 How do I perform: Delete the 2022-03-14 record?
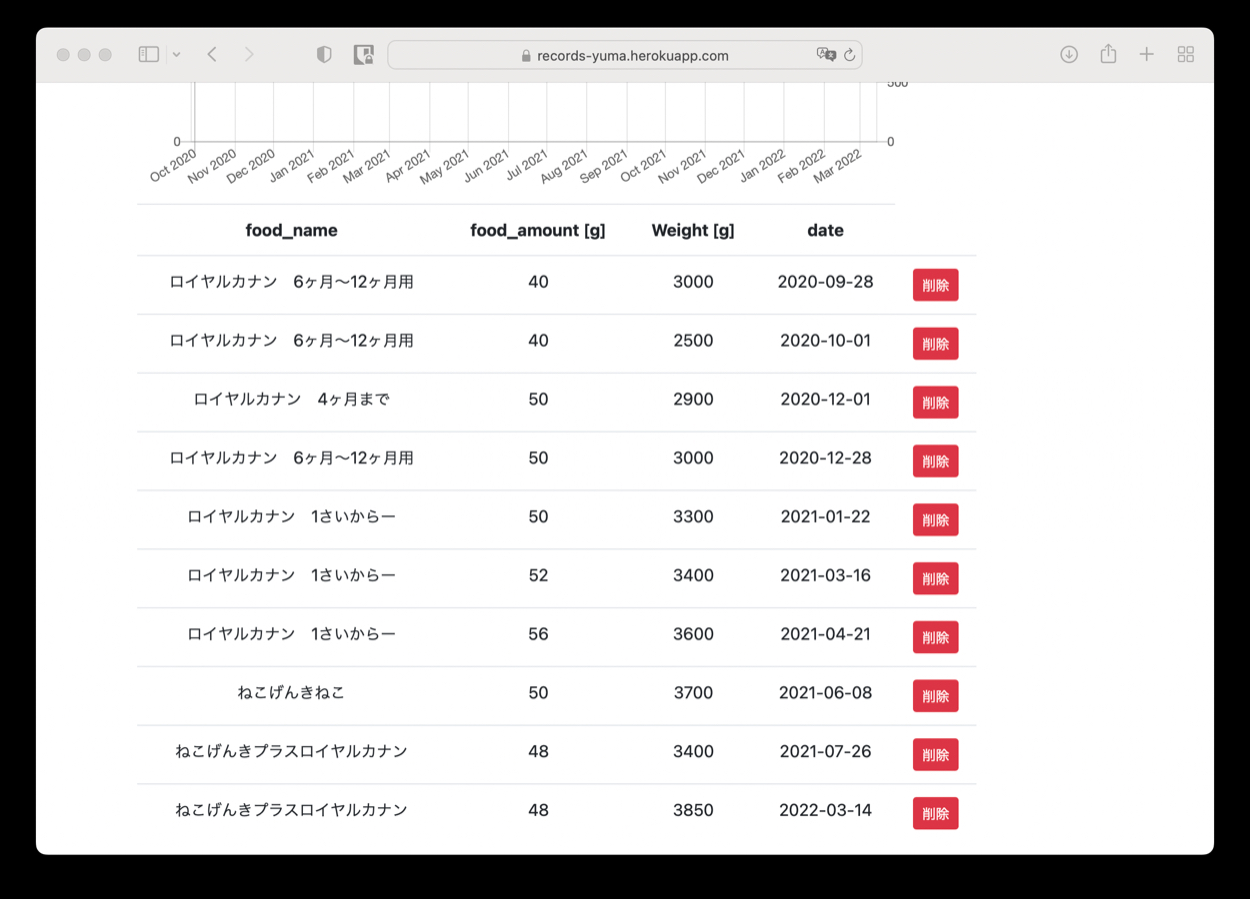tap(935, 813)
